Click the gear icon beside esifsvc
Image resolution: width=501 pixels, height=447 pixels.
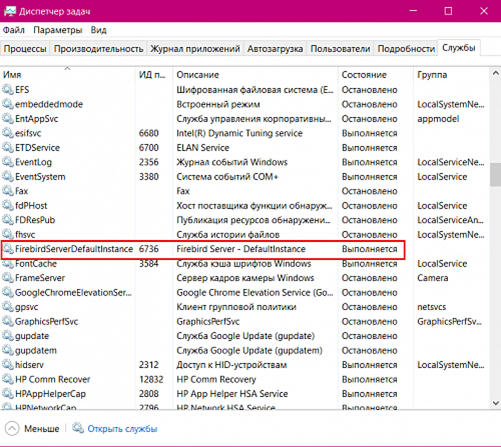(x=7, y=133)
